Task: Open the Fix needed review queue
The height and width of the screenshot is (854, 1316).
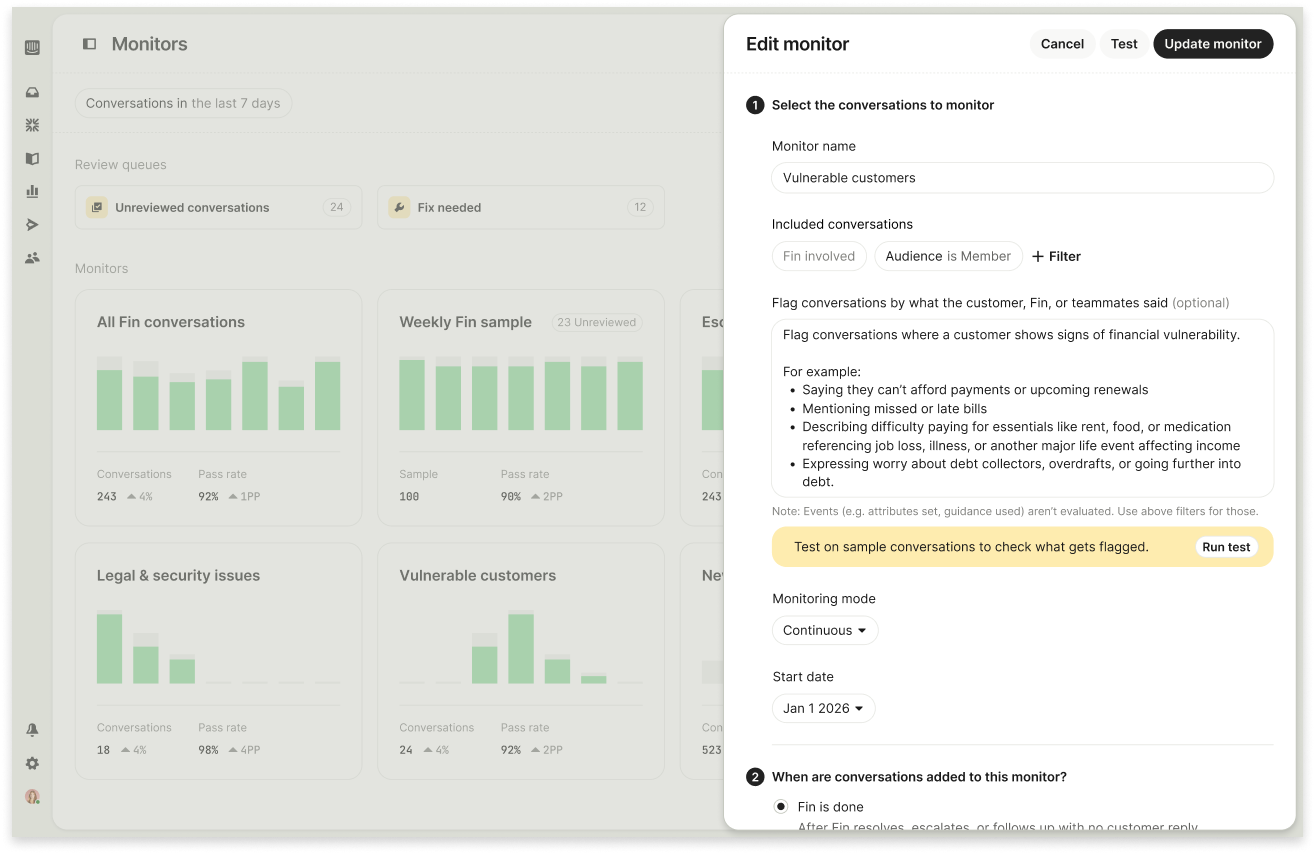Action: click(521, 207)
